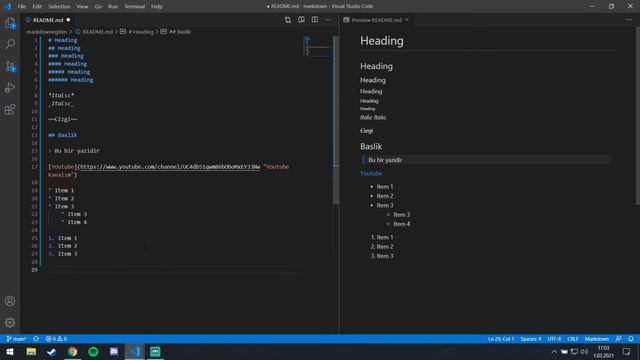Click volume icon in system tray

click(x=584, y=351)
